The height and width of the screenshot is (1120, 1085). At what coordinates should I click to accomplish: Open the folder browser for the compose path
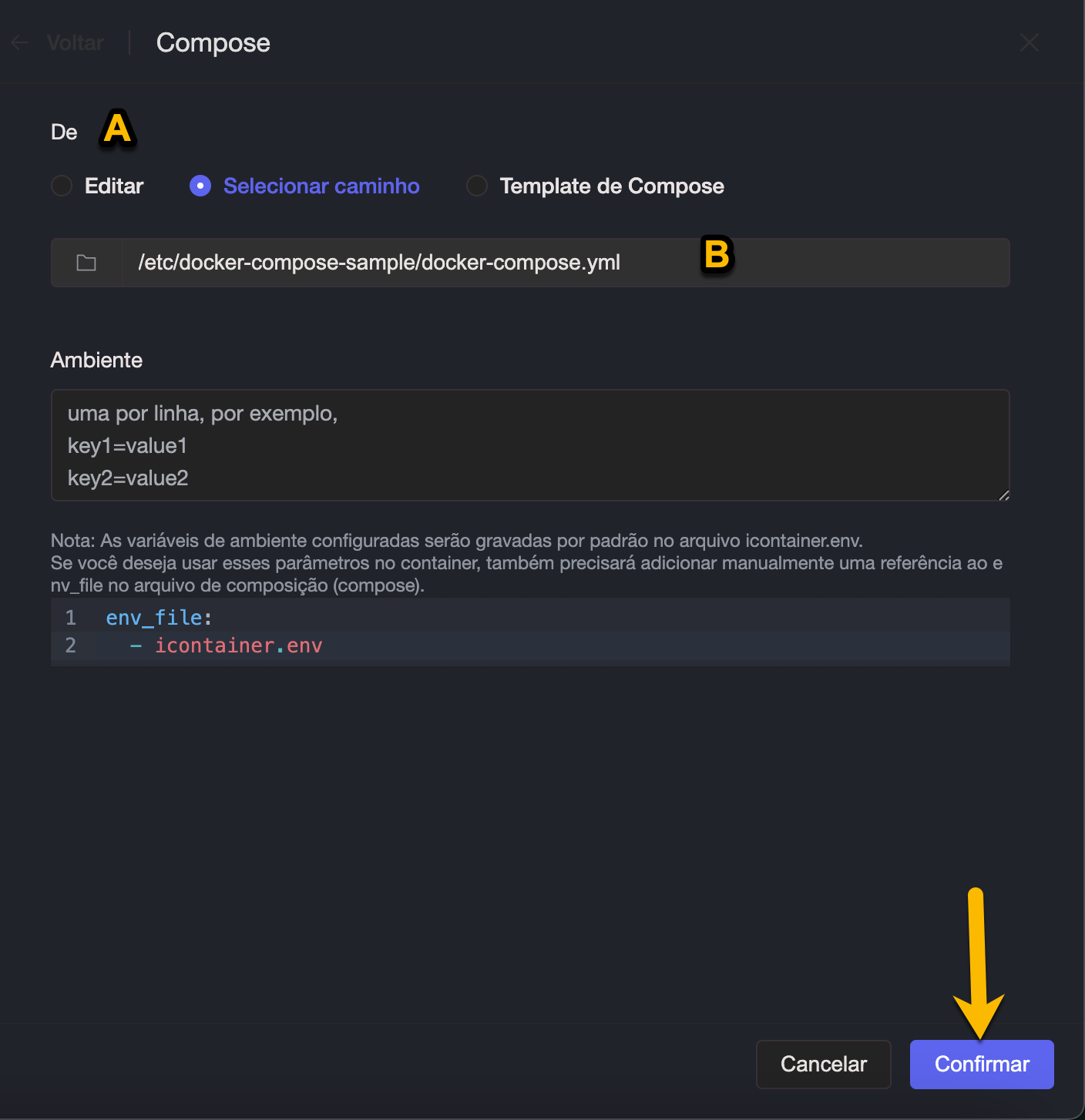click(x=86, y=263)
